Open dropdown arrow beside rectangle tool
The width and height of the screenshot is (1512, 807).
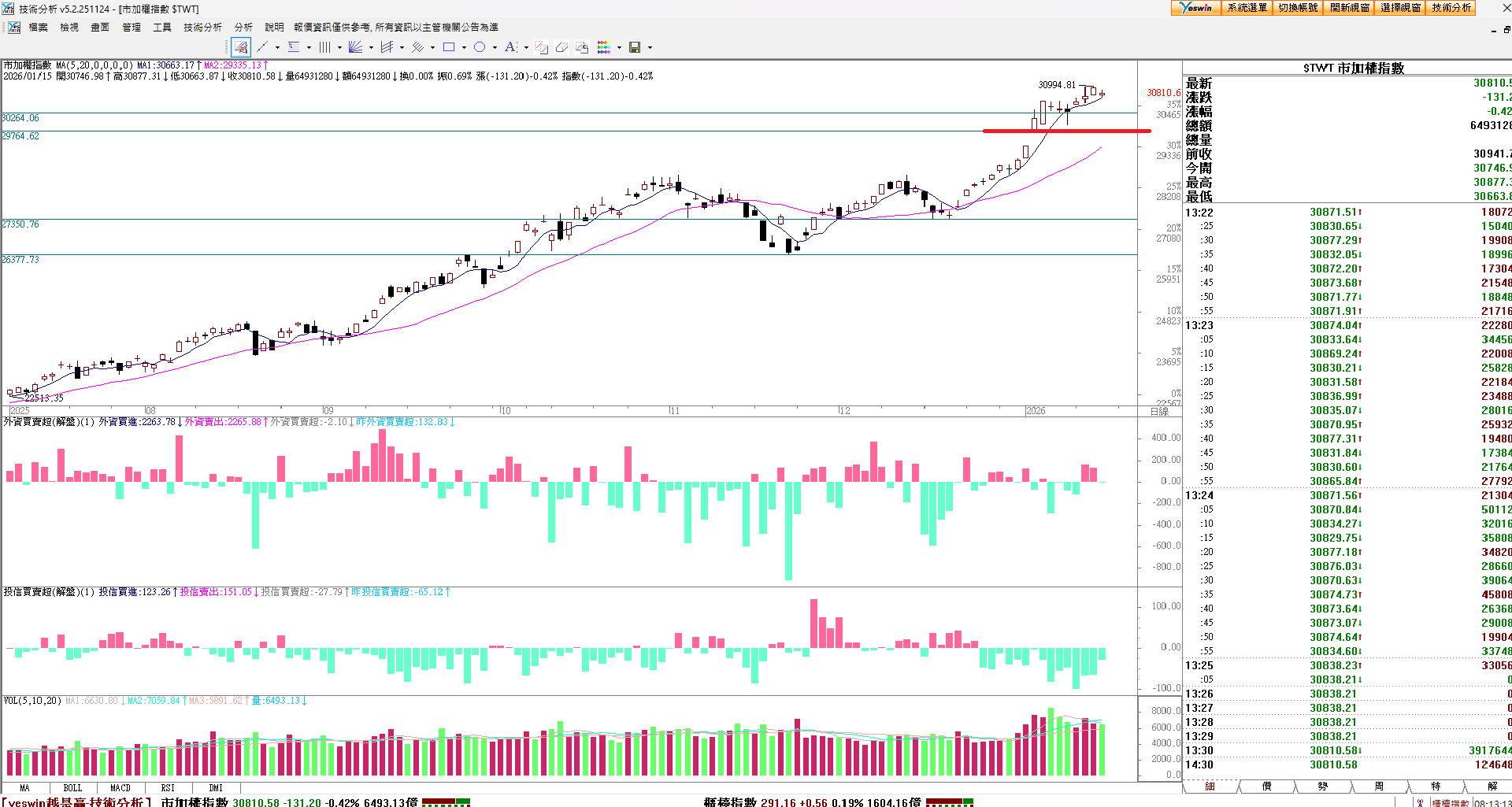(x=464, y=47)
